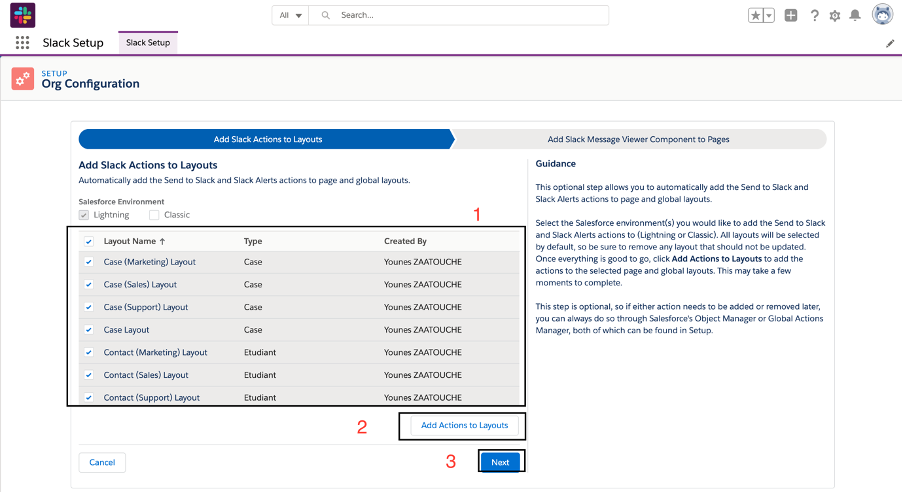902x492 pixels.
Task: Switch to the Slack Setup tab
Action: (148, 43)
